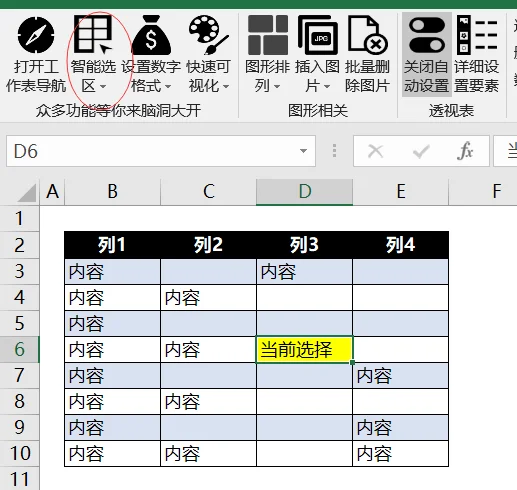The height and width of the screenshot is (490, 517).
Task: Expand the 快速可视化 dropdown arrow
Action: point(226,87)
